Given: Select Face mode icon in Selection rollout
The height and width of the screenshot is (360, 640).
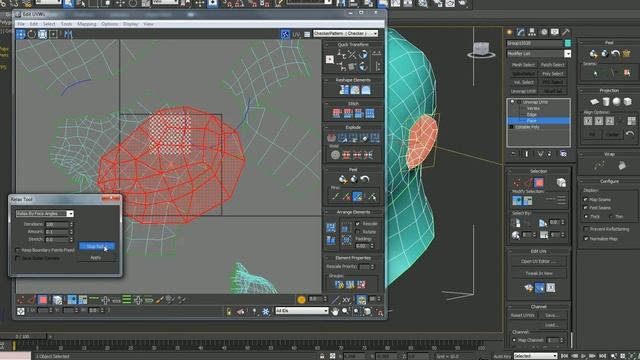Looking at the screenshot, I should (539, 182).
